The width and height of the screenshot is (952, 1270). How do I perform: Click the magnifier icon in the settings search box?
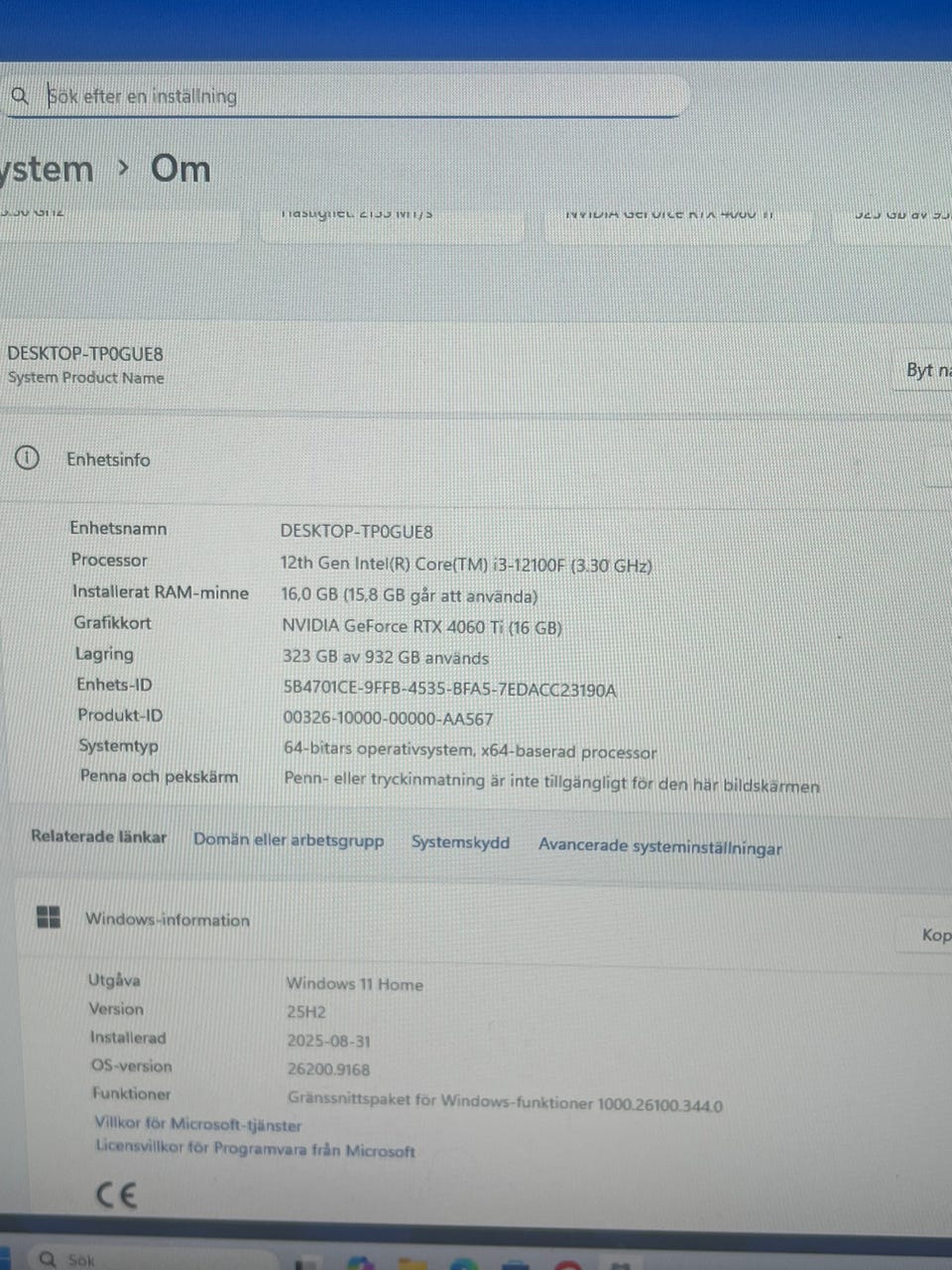click(19, 95)
